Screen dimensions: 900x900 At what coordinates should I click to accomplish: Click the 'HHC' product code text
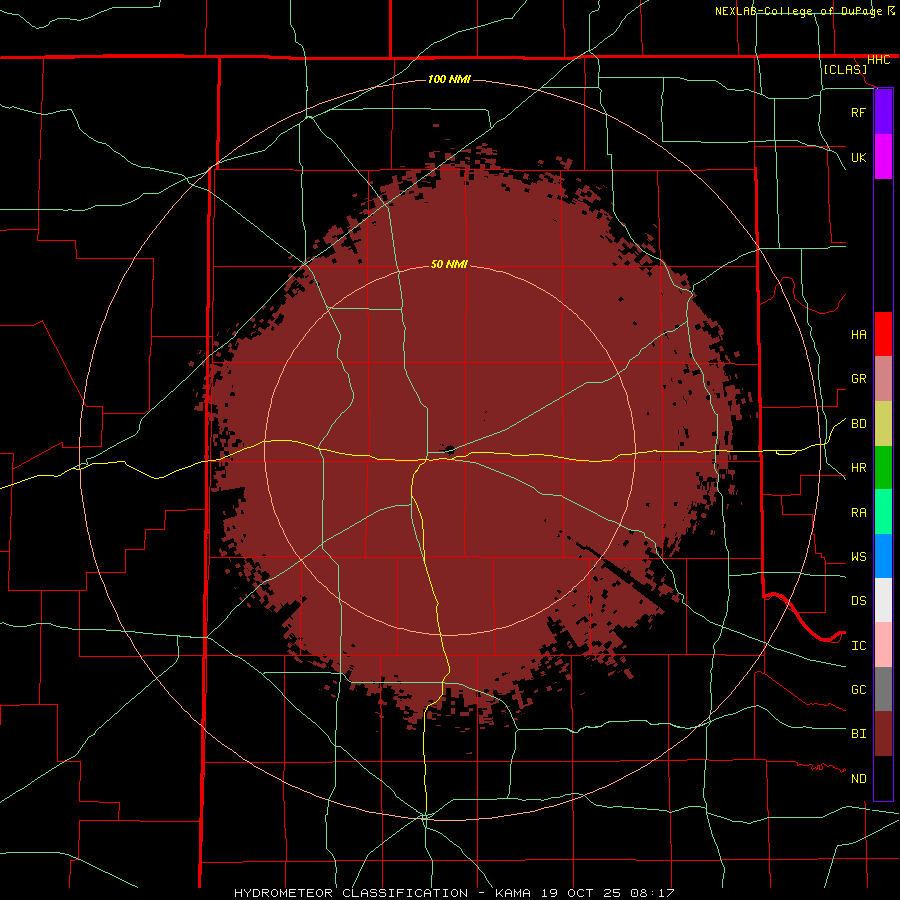878,60
